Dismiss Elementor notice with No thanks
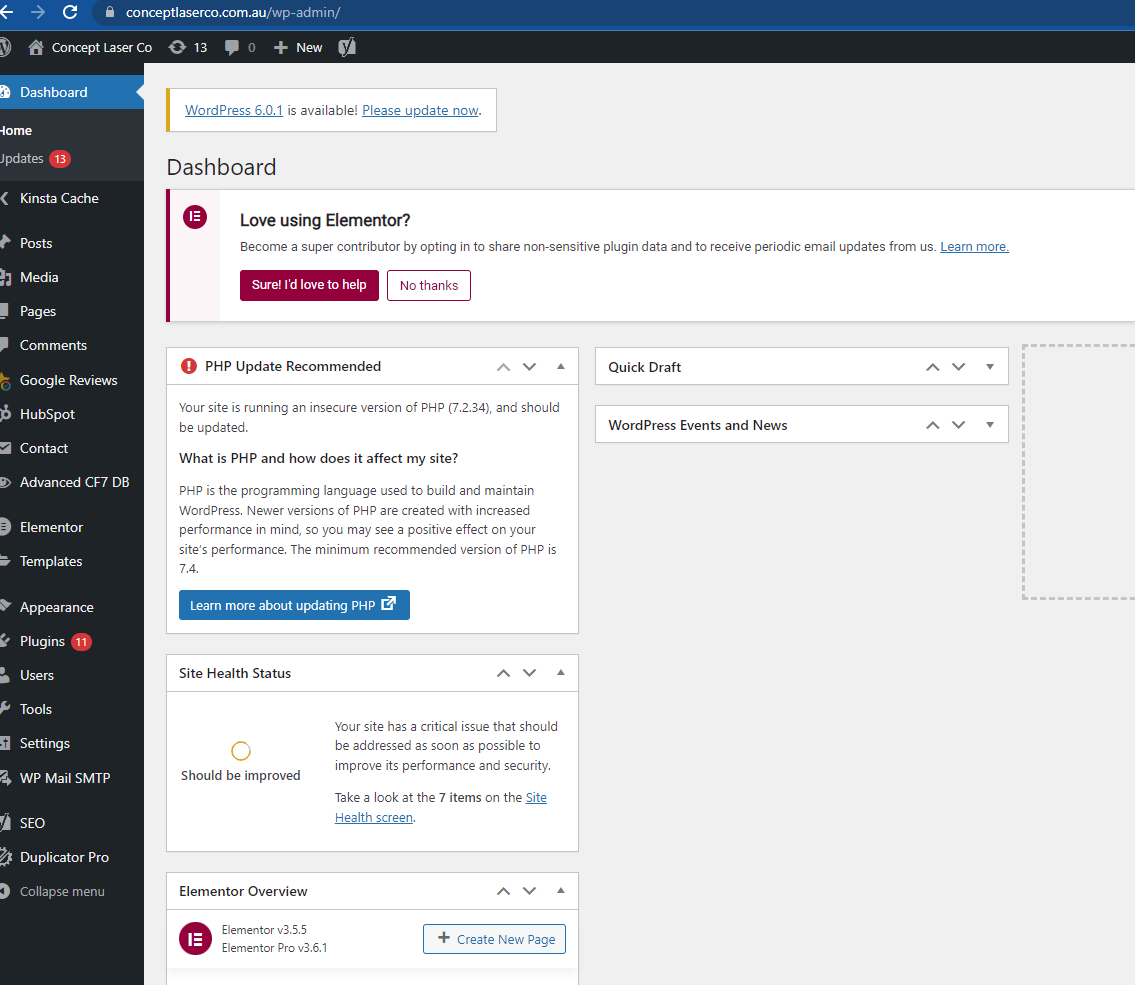1135x985 pixels. click(x=429, y=285)
